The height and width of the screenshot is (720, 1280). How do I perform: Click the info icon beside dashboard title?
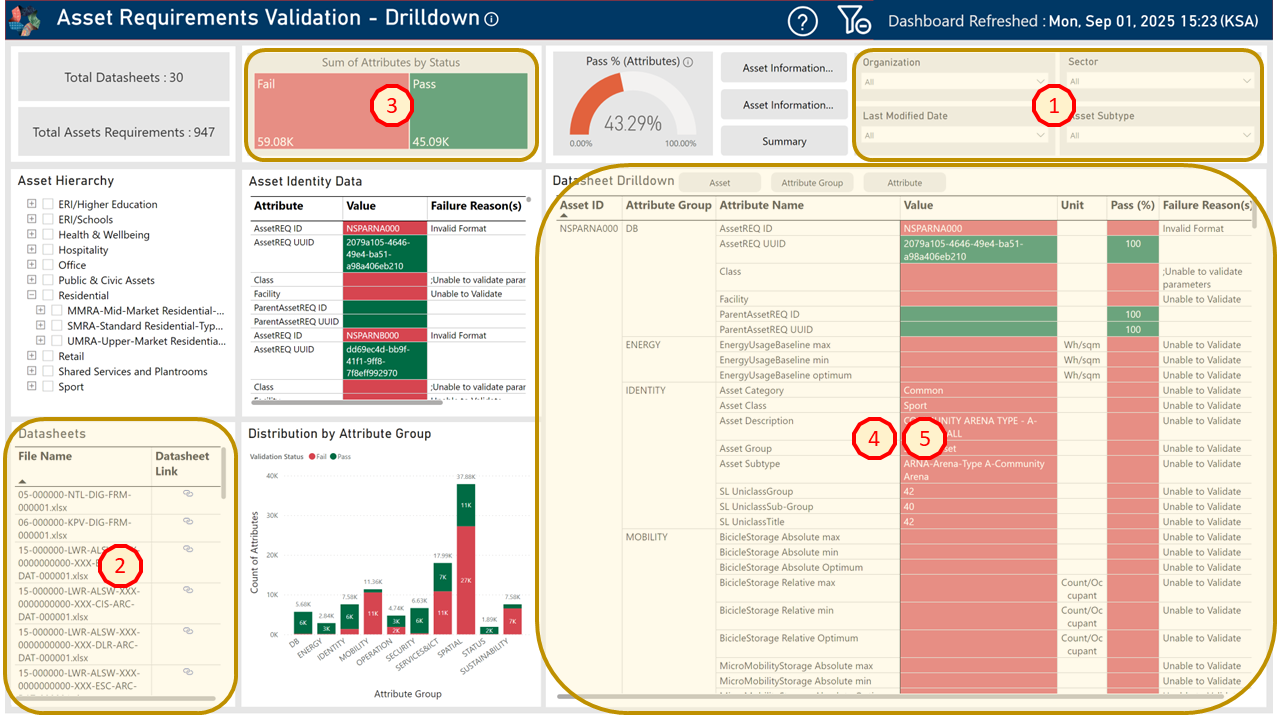[x=491, y=19]
